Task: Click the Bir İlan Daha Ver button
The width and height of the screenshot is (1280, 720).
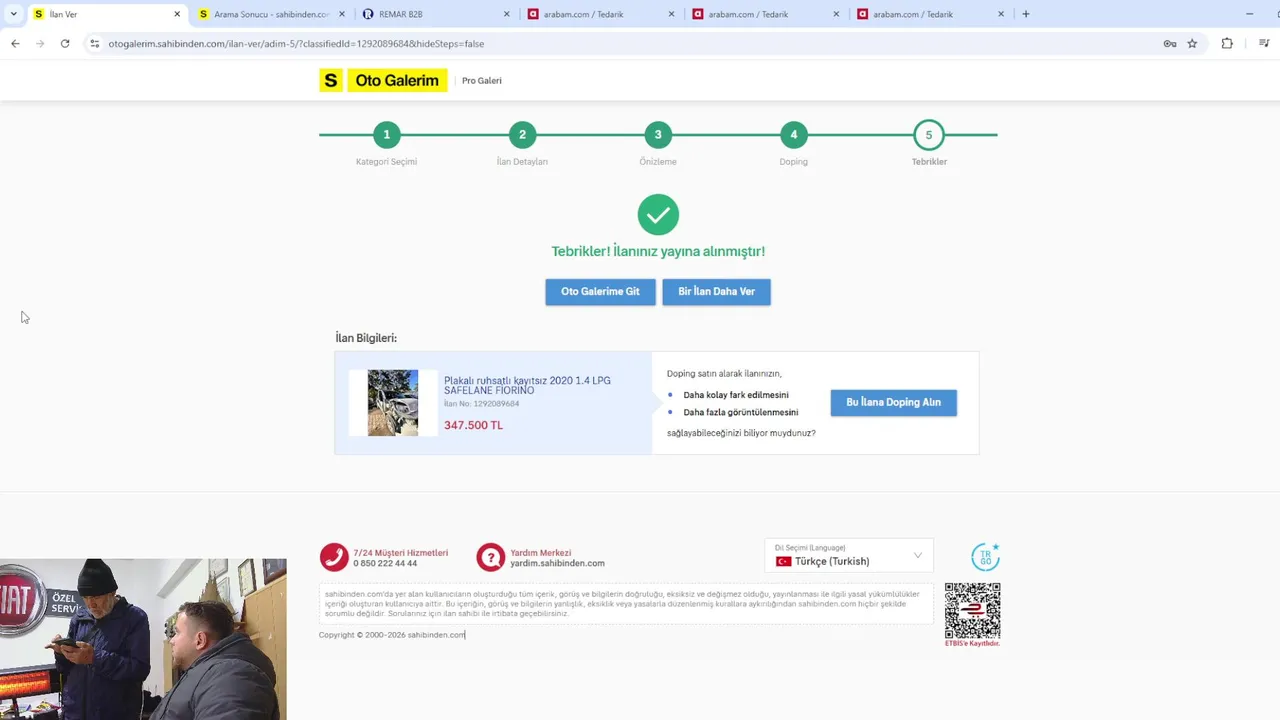Action: pyautogui.click(x=716, y=292)
